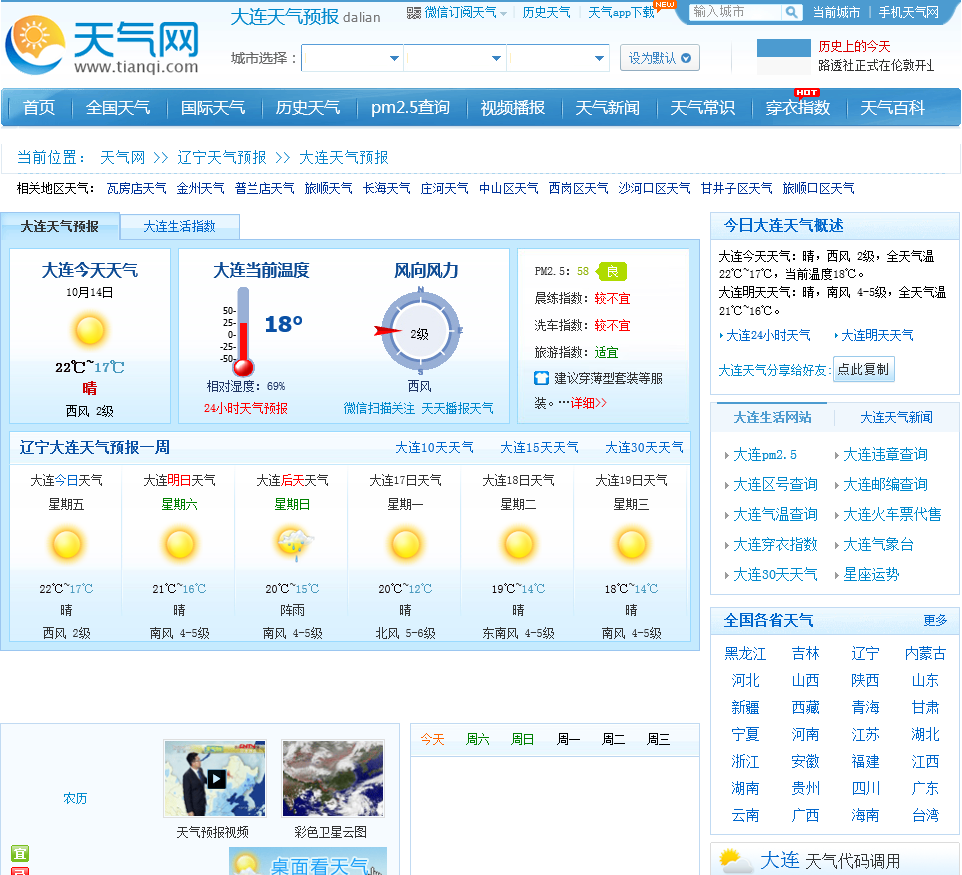Play the 天气预报视频 thumbnail

click(x=215, y=778)
